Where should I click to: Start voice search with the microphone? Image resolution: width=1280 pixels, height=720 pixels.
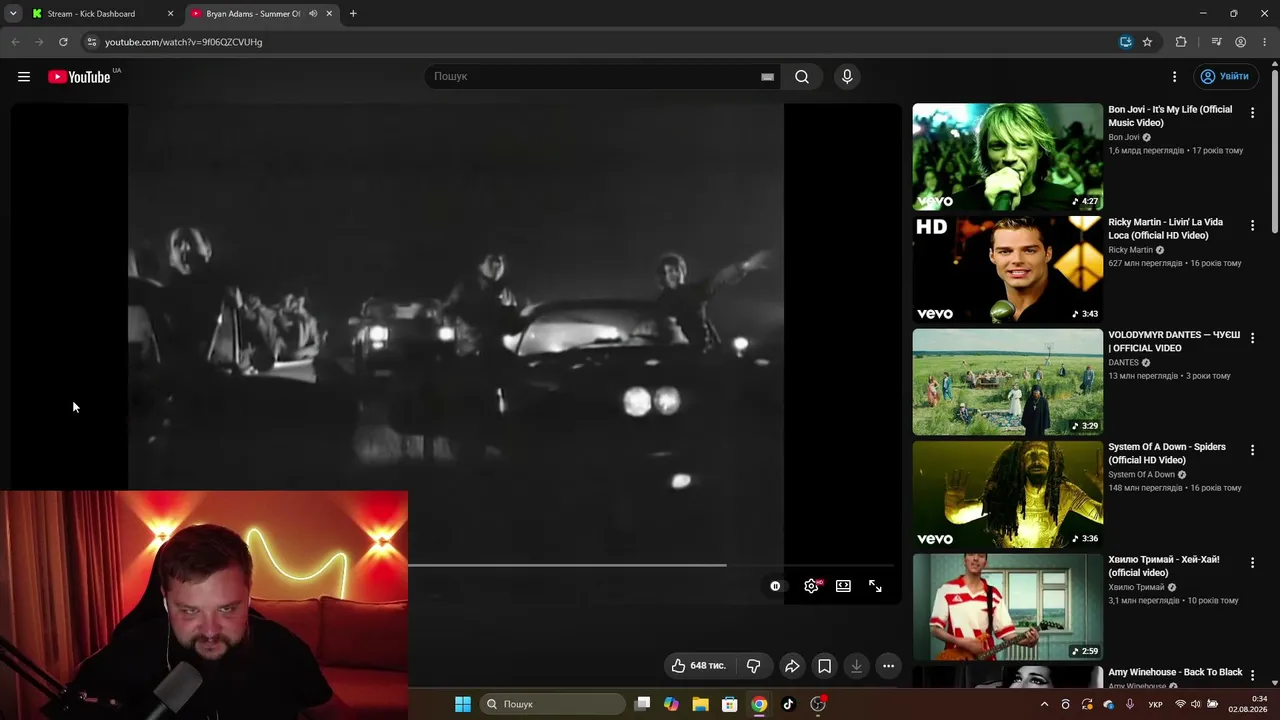point(847,77)
